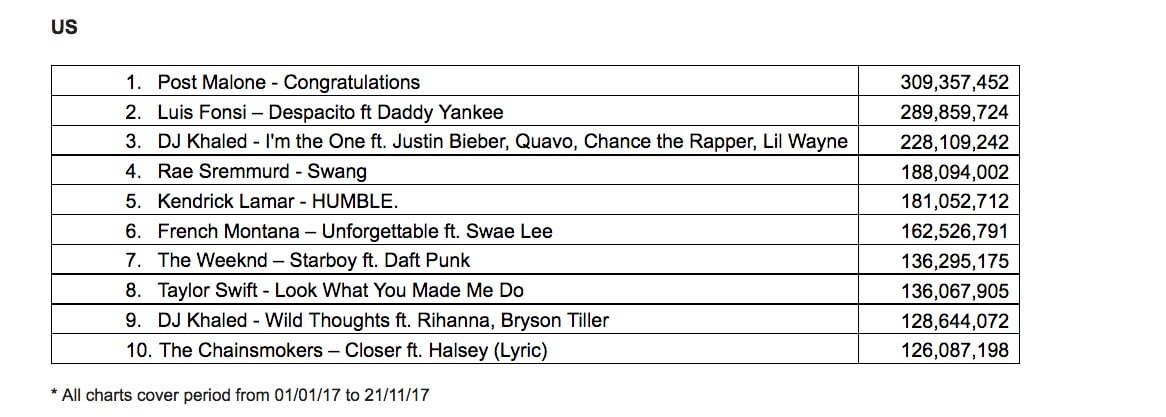The height and width of the screenshot is (417, 1166).
Task: Select Post Malone - Congratulations row
Action: tap(288, 82)
